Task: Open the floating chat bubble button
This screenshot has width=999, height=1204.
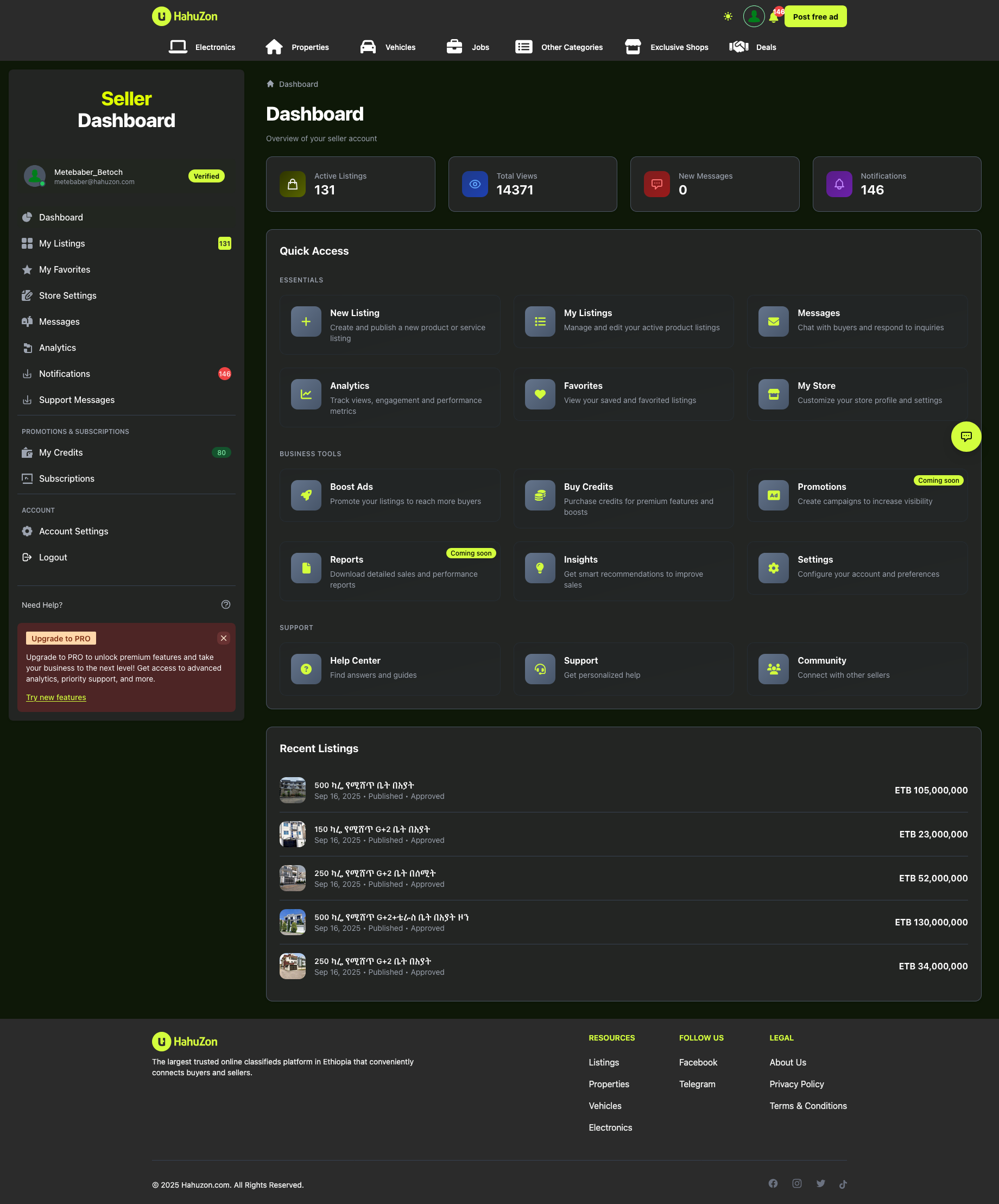Action: [x=965, y=437]
